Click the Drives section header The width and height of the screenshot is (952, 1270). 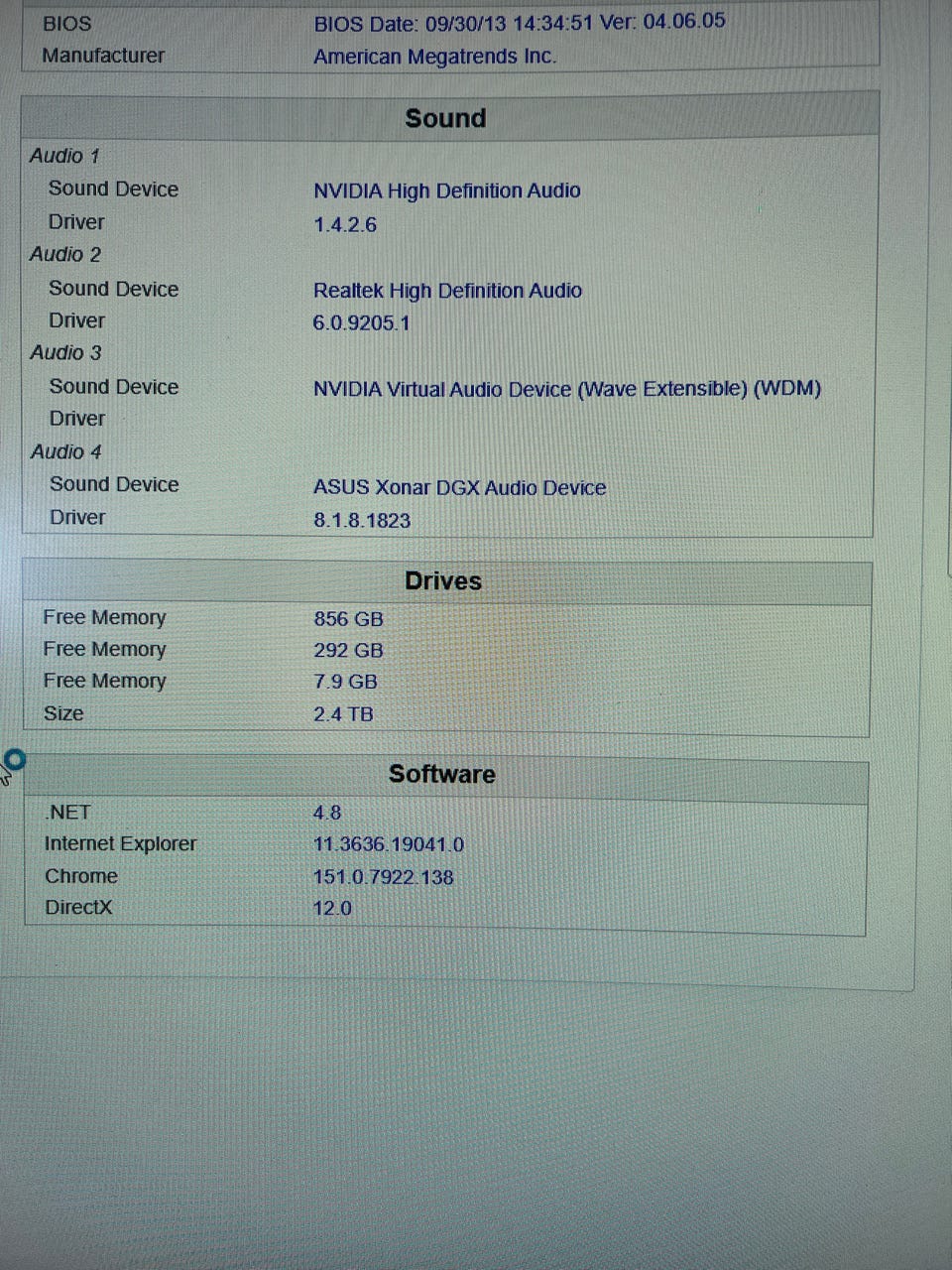pos(443,581)
